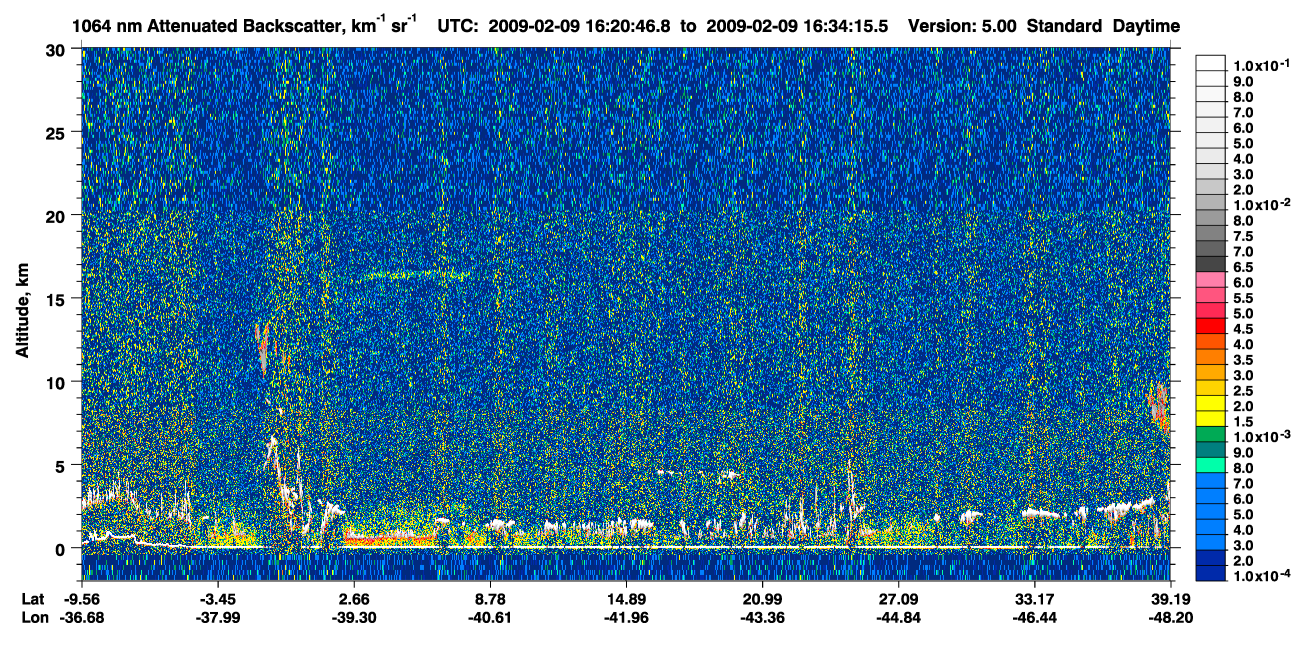Click the longitude value "-48.20"
1300x667 pixels.
[x=1171, y=617]
